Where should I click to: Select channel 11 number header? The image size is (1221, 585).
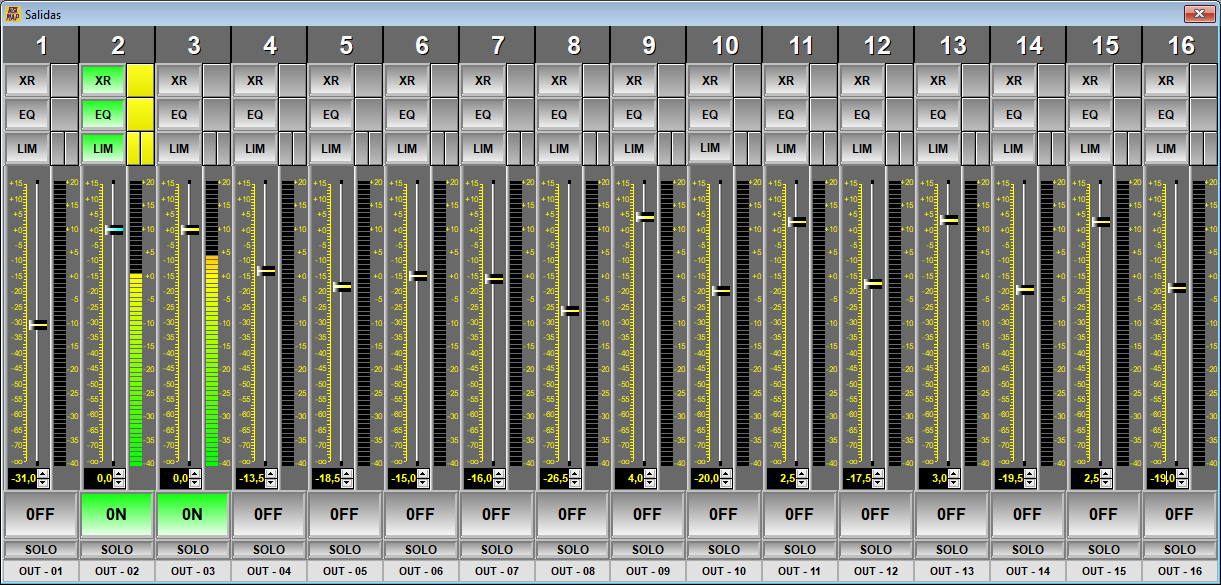click(800, 45)
